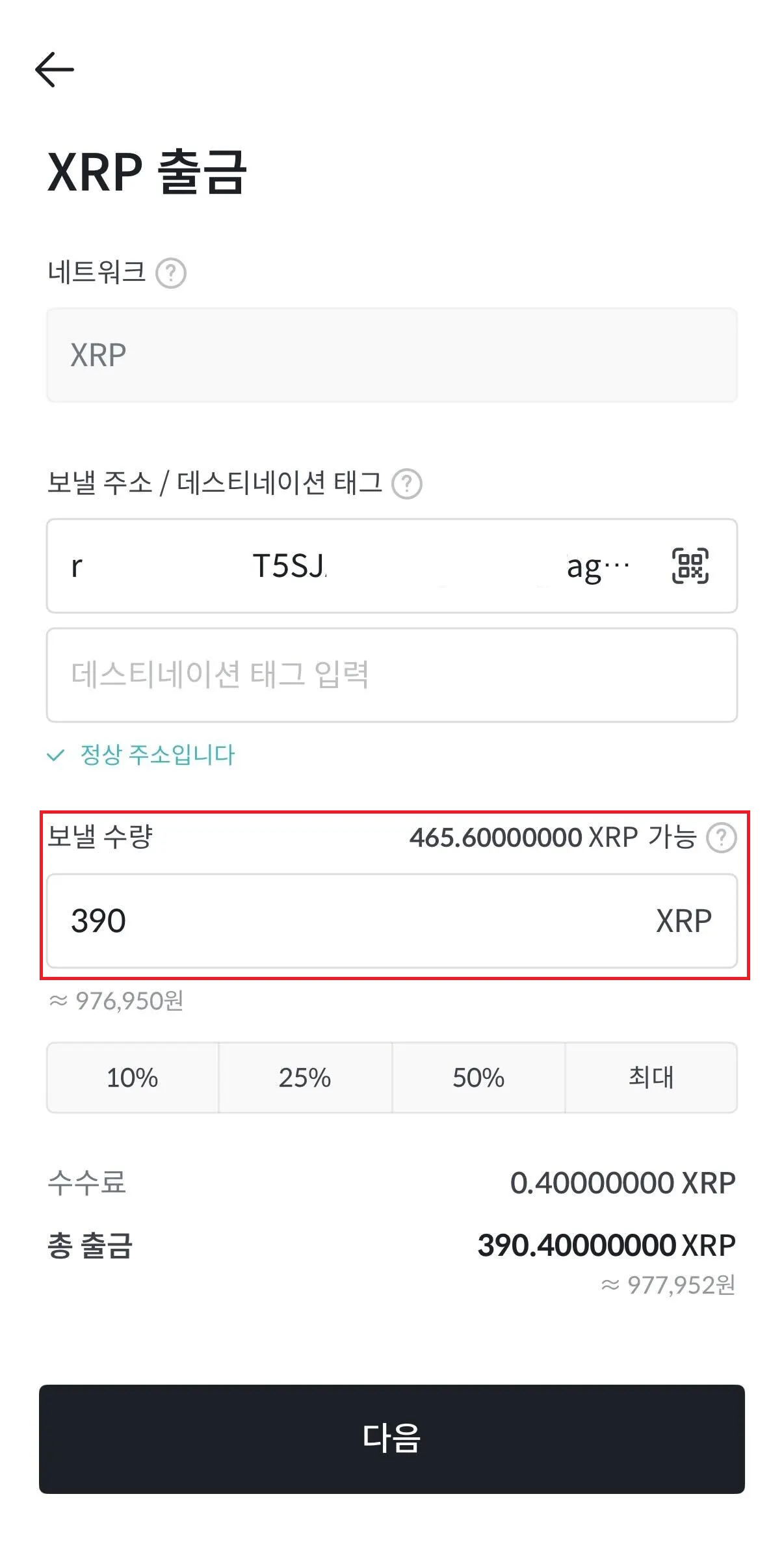
Task: Tap the XRP 출금 page title
Action: coord(147,172)
